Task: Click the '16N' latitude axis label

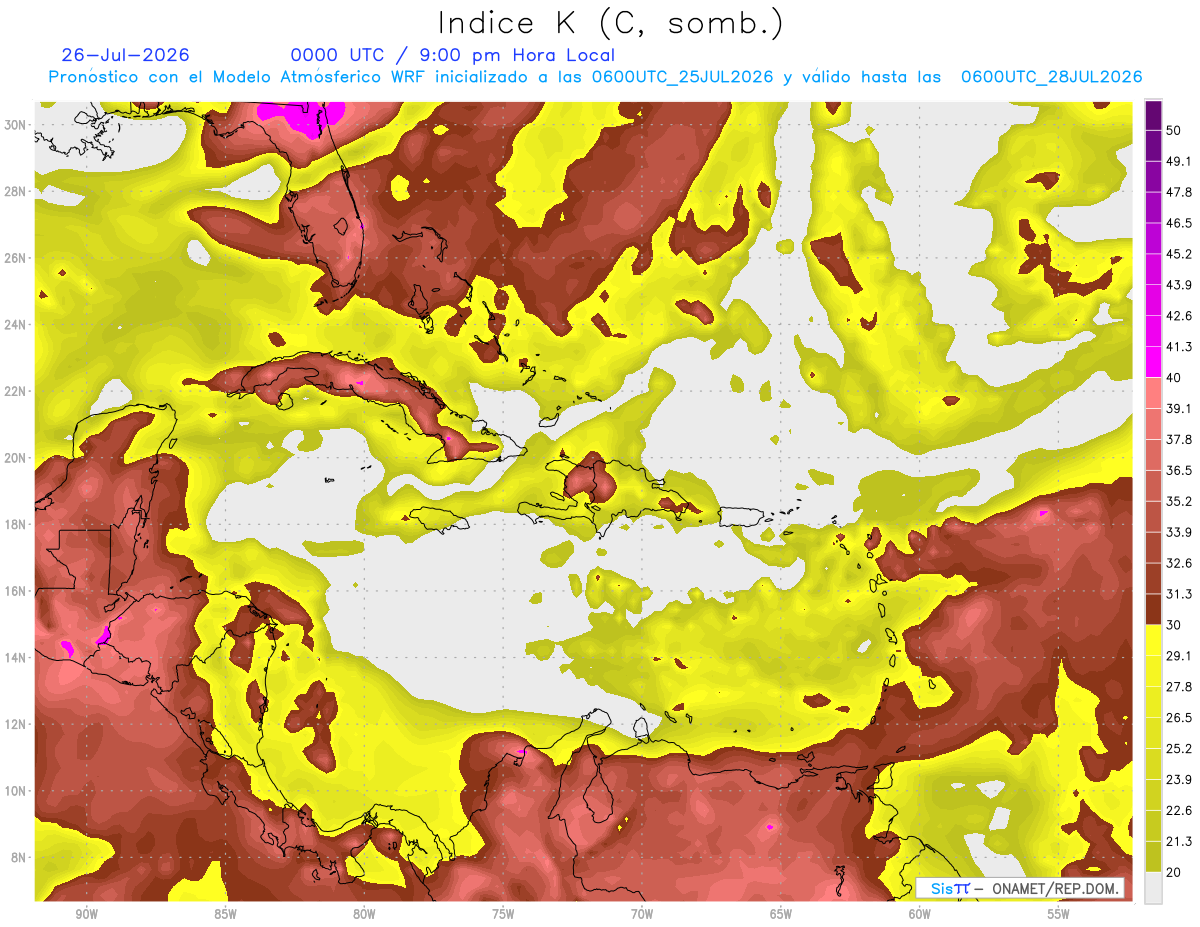Action: (15, 591)
